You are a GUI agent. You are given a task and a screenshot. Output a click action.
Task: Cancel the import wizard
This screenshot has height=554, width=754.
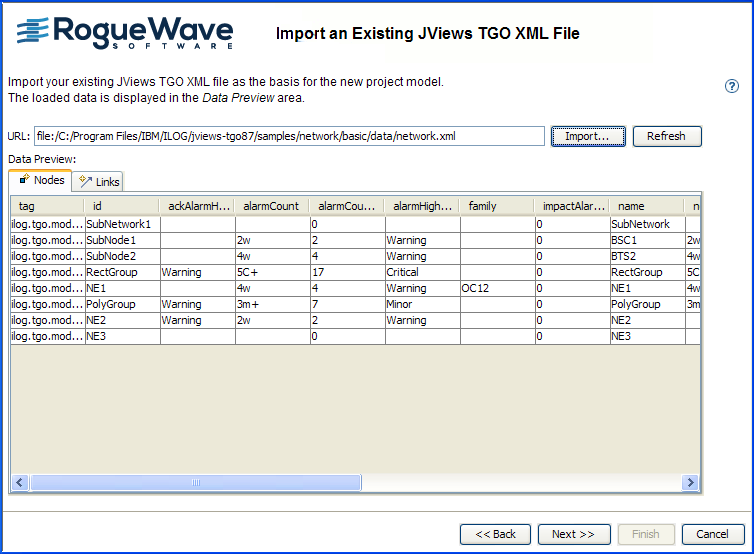point(712,534)
